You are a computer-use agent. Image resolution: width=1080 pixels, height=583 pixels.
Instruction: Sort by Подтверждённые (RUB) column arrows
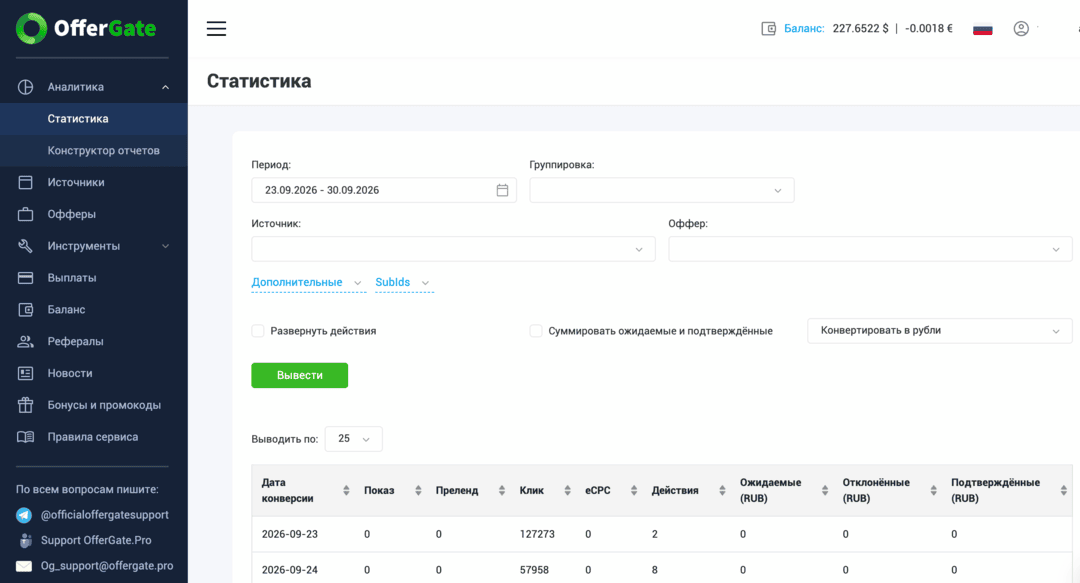click(x=1064, y=491)
